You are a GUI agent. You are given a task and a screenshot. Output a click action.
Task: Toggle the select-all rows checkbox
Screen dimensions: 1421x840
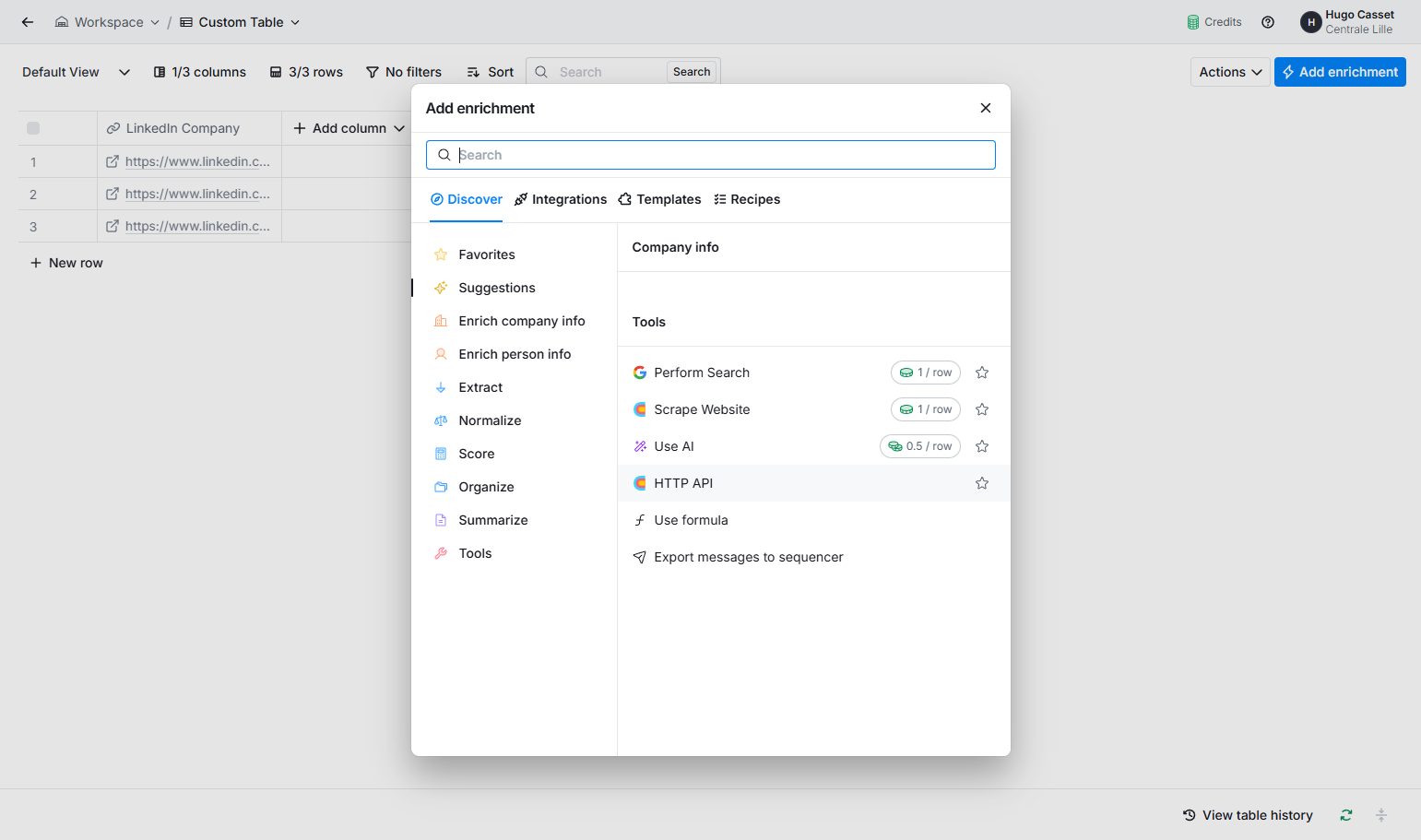pos(33,128)
